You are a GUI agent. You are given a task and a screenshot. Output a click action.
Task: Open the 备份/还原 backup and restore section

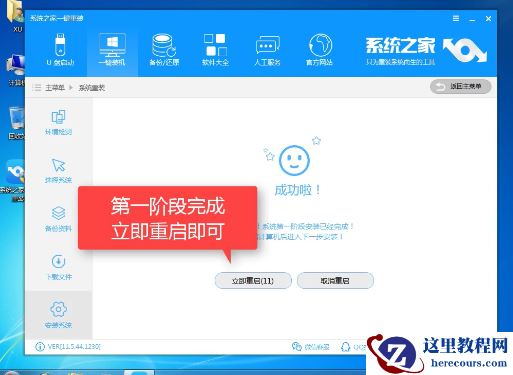pos(164,49)
